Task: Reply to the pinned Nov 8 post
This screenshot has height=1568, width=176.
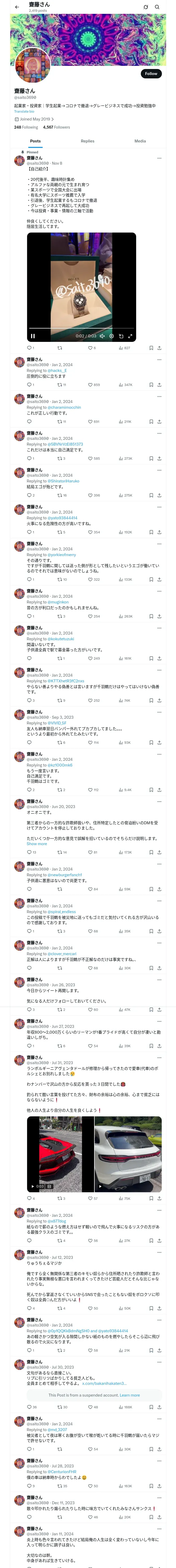Action: [29, 348]
